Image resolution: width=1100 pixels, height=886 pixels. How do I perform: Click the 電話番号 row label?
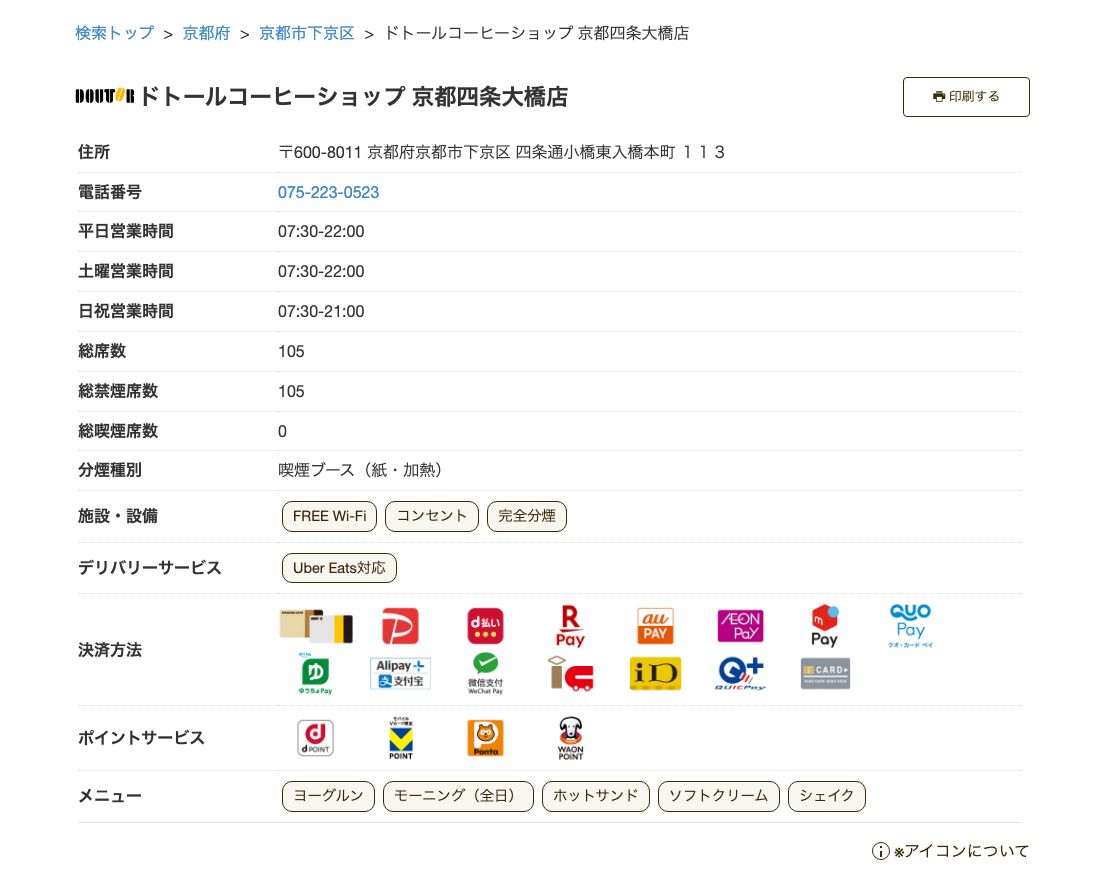pyautogui.click(x=109, y=192)
